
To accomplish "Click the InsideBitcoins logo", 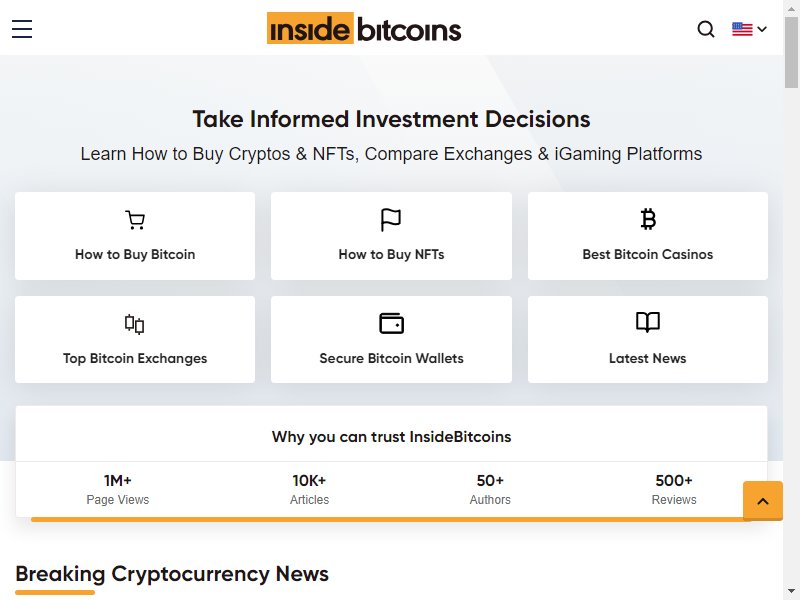I will (364, 28).
